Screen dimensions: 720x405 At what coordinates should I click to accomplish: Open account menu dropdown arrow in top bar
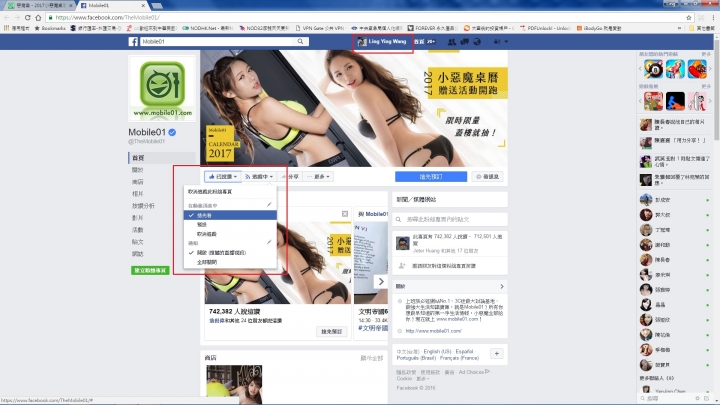[x=506, y=42]
